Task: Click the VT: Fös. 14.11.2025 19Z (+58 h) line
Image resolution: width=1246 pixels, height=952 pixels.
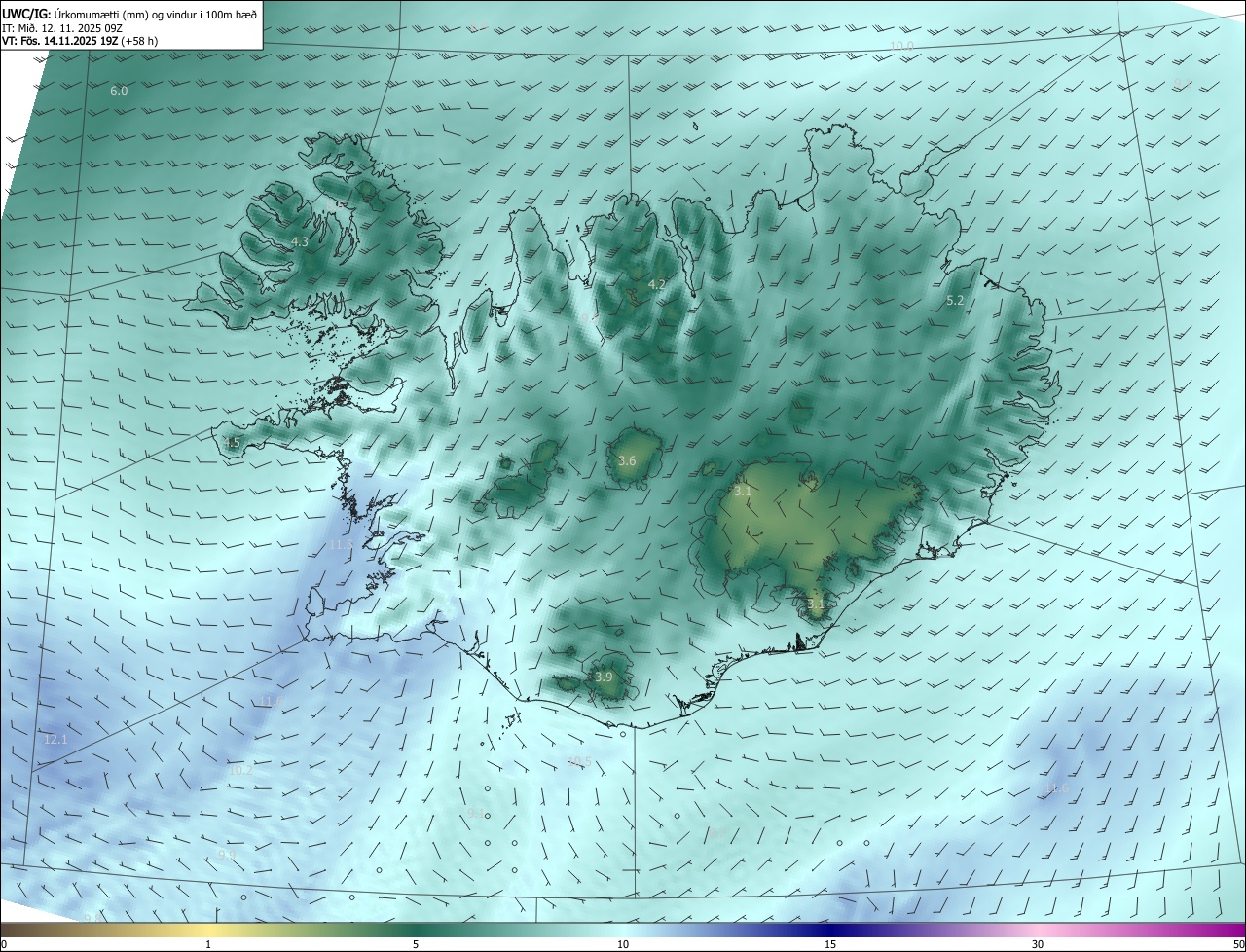Action: point(80,41)
